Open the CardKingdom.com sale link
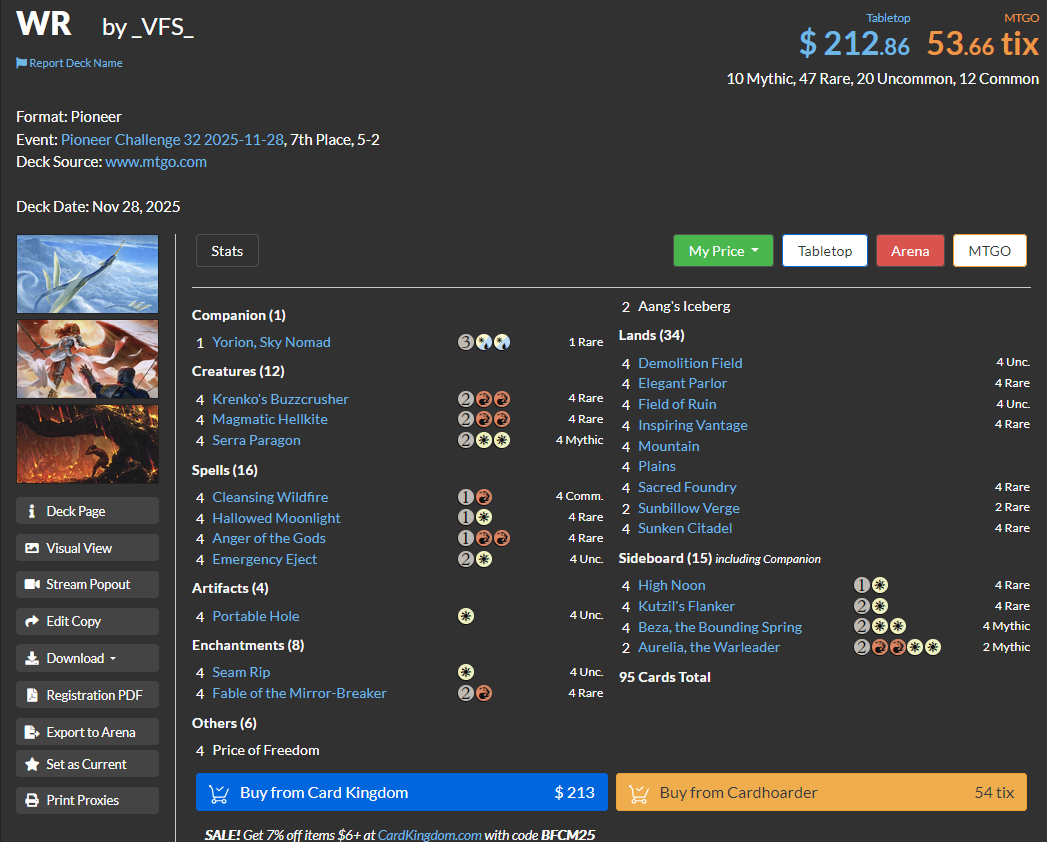The image size is (1047, 842). (x=429, y=835)
